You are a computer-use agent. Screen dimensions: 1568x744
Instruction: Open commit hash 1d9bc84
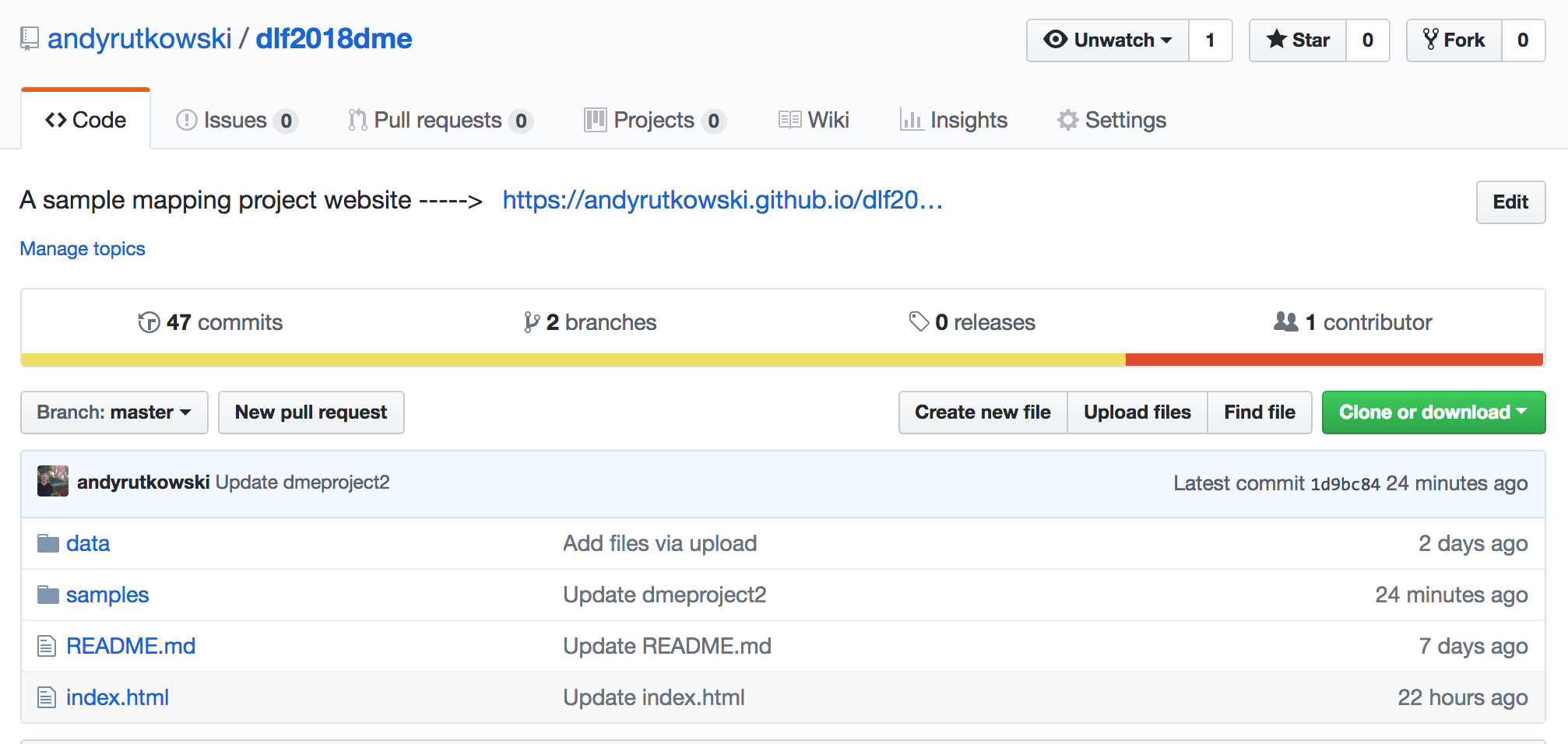(x=1345, y=484)
